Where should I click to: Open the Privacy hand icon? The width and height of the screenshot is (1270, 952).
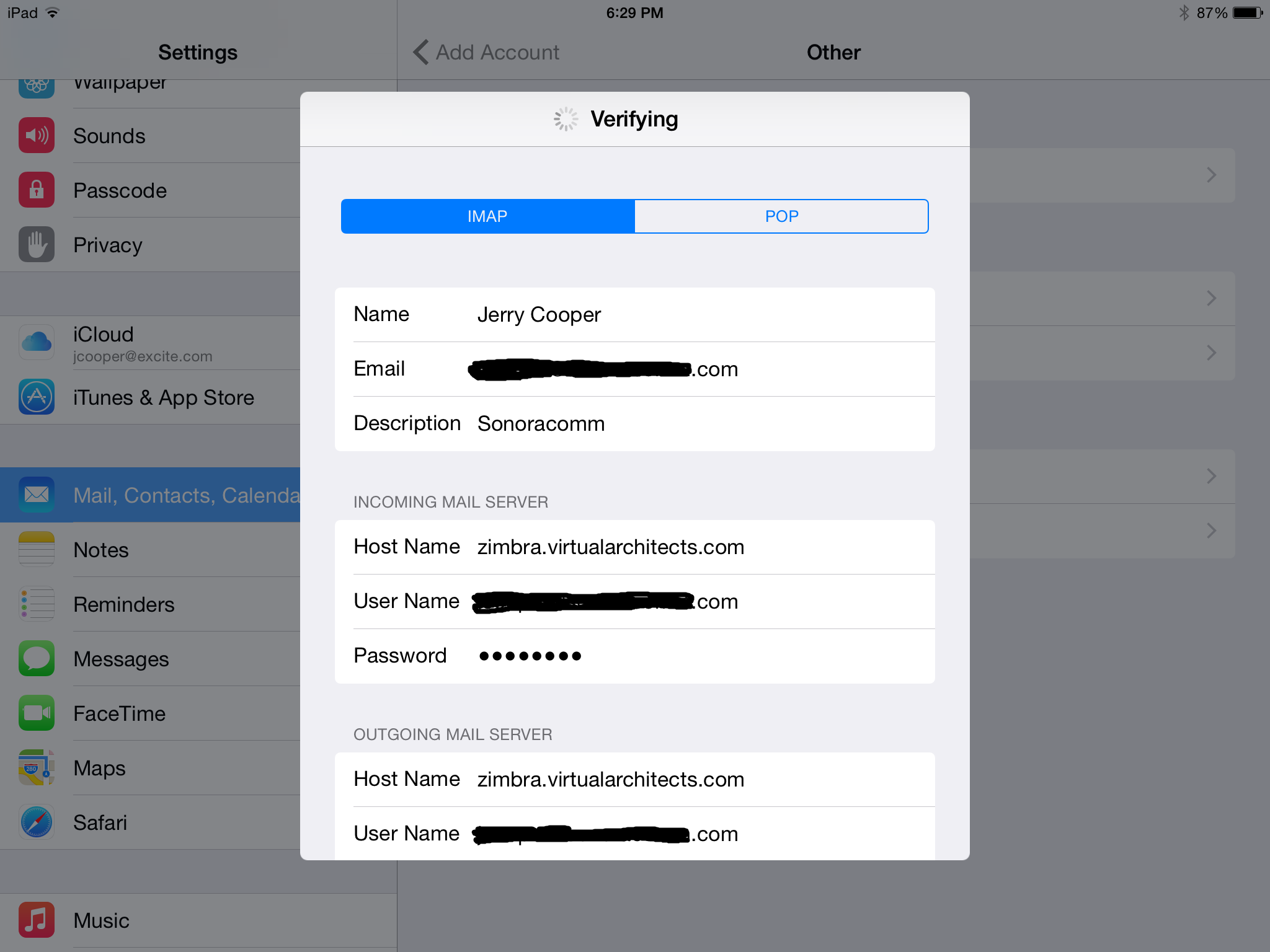(x=37, y=244)
